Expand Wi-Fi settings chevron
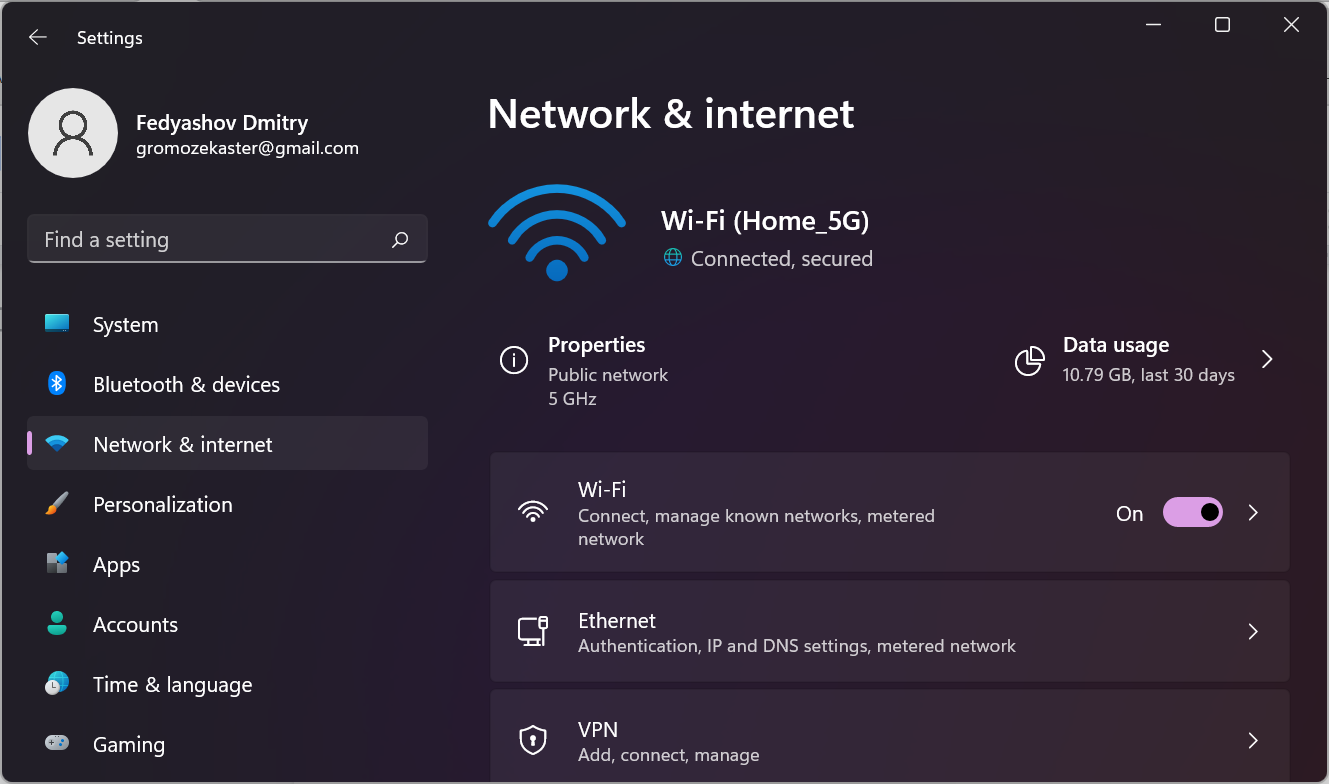Viewport: 1329px width, 784px height. [1253, 513]
